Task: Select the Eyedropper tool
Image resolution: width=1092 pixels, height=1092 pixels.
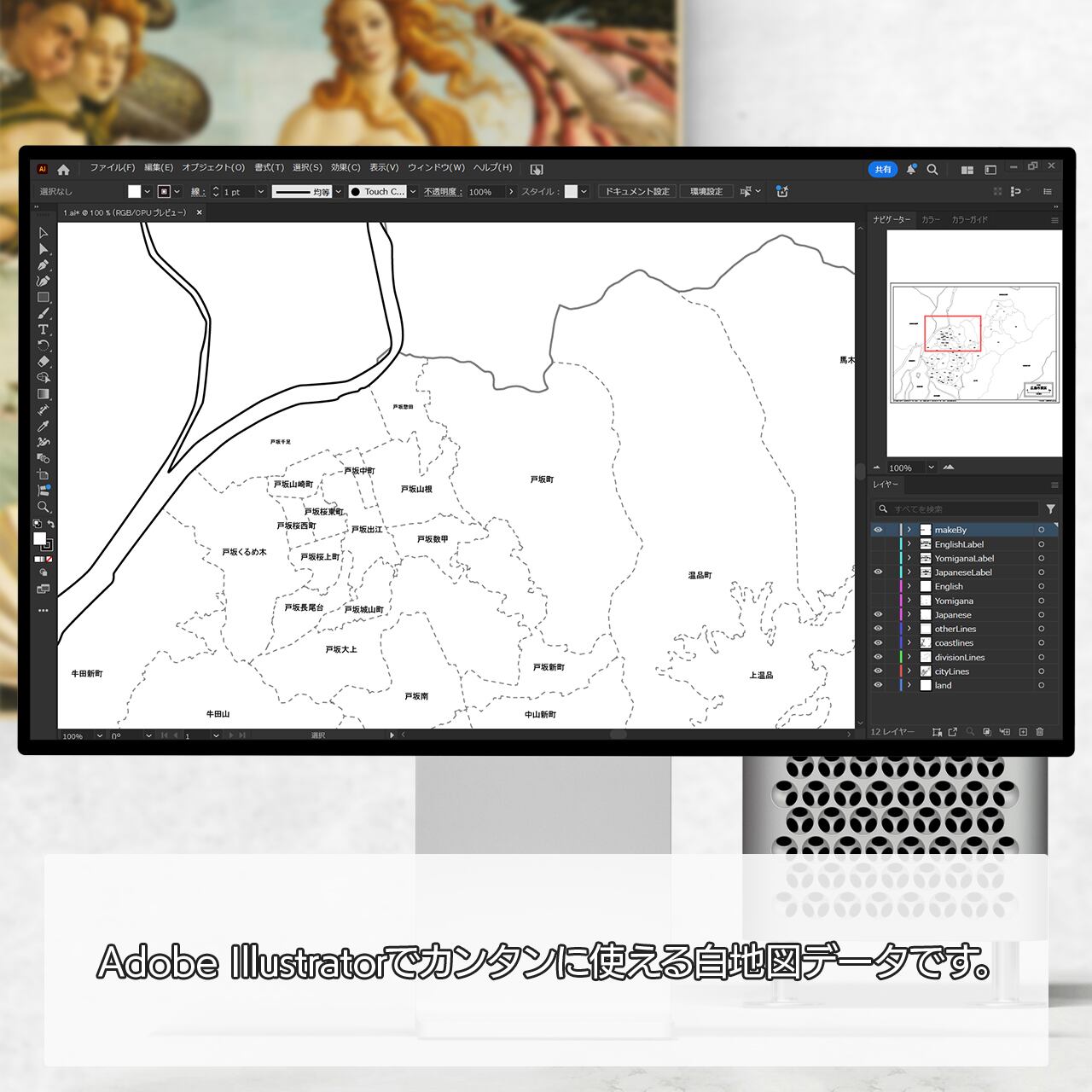Action: pyautogui.click(x=43, y=426)
